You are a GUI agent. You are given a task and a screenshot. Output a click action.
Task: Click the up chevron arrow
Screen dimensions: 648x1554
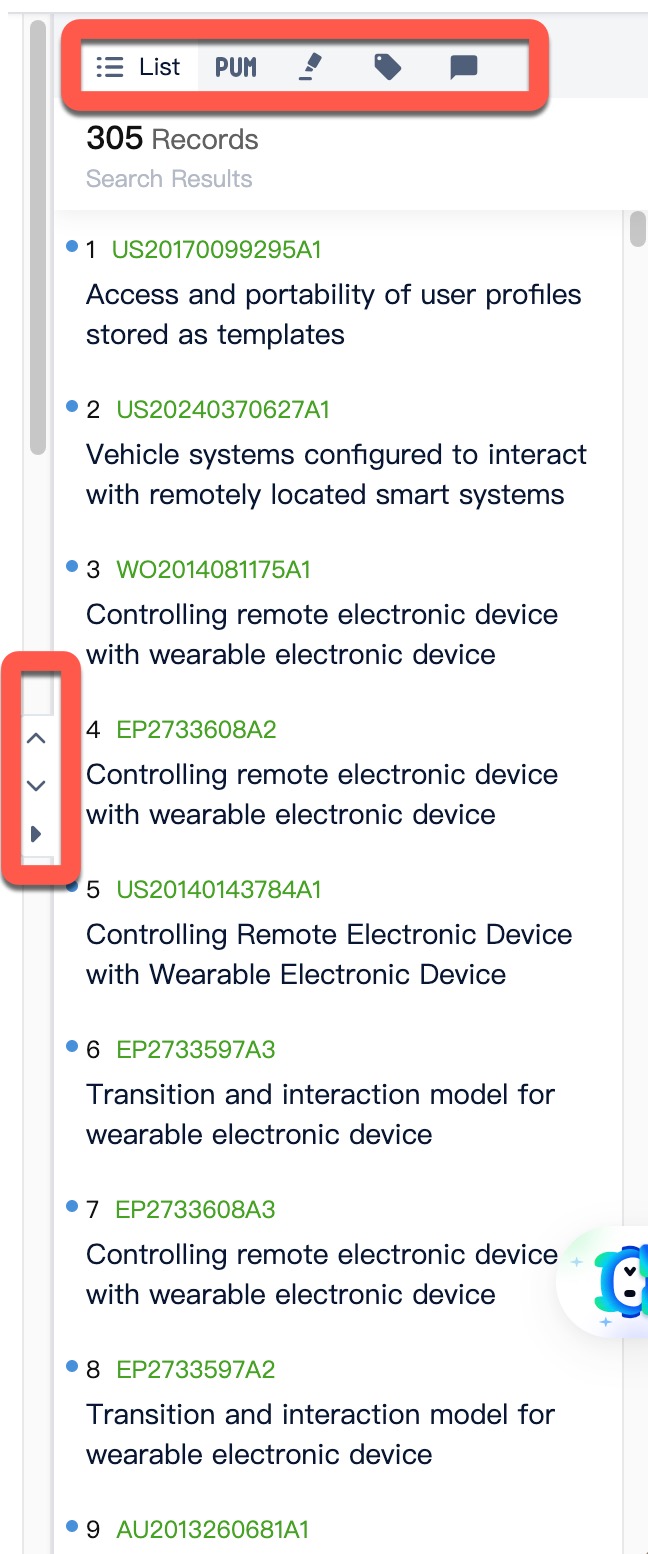[36, 739]
